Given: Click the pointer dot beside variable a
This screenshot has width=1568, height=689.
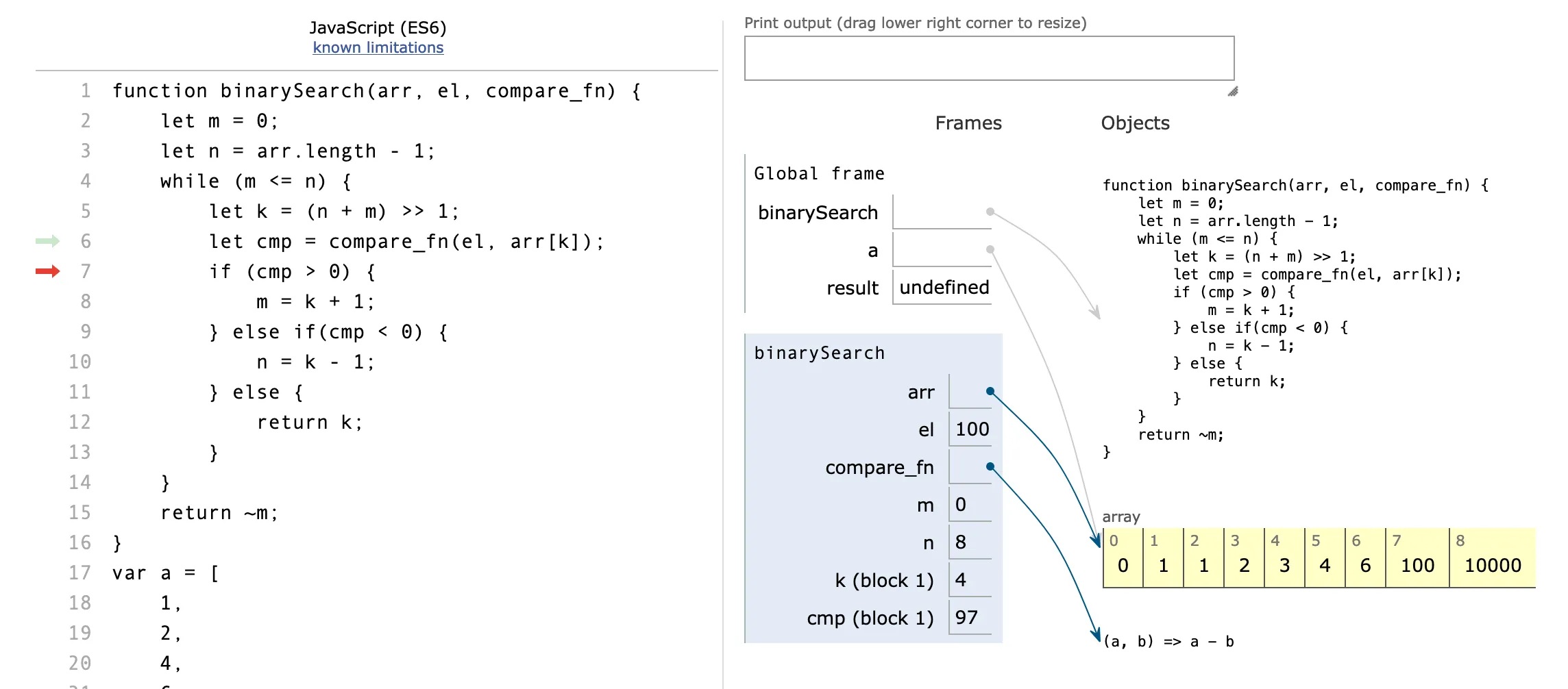Looking at the screenshot, I should 990,249.
